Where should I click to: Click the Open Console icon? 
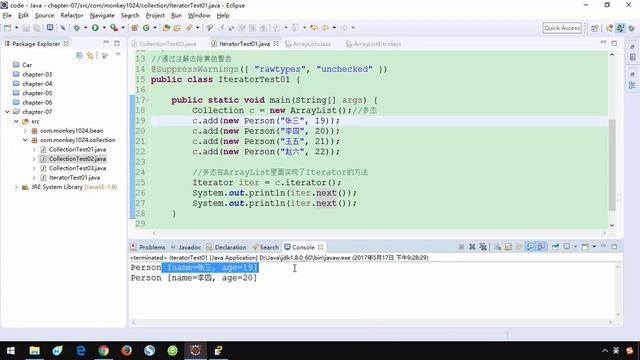tap(585, 247)
